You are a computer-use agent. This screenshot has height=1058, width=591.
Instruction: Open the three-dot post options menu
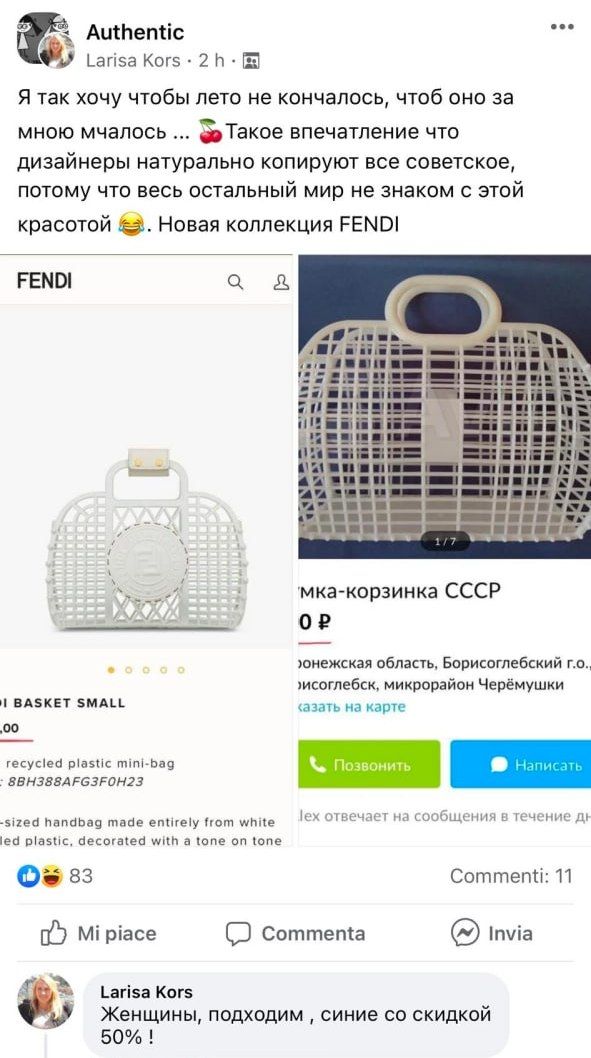(561, 27)
